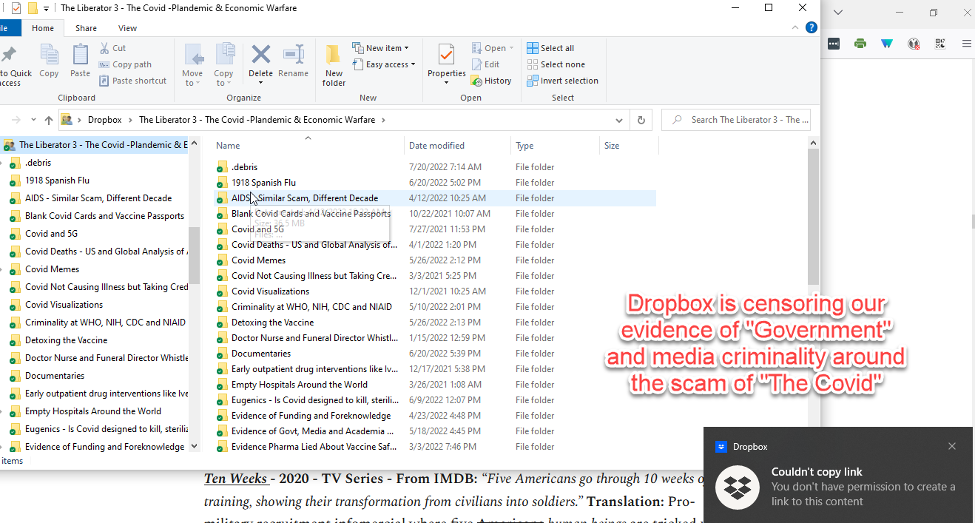The width and height of the screenshot is (977, 525).
Task: Go up one folder level arrow
Action: pos(49,120)
